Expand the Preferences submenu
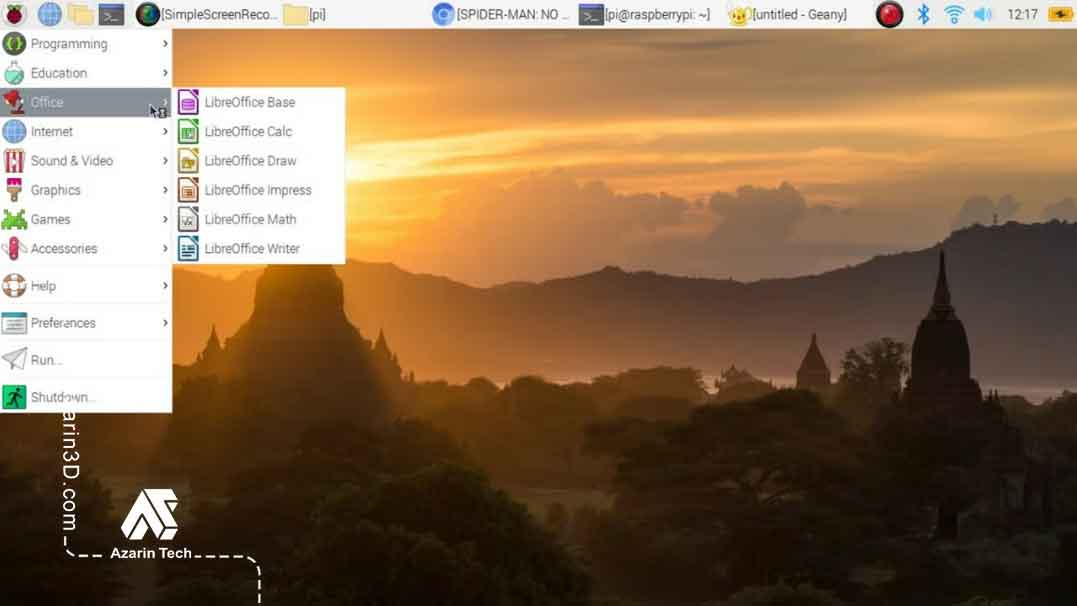This screenshot has width=1077, height=606. coord(63,323)
